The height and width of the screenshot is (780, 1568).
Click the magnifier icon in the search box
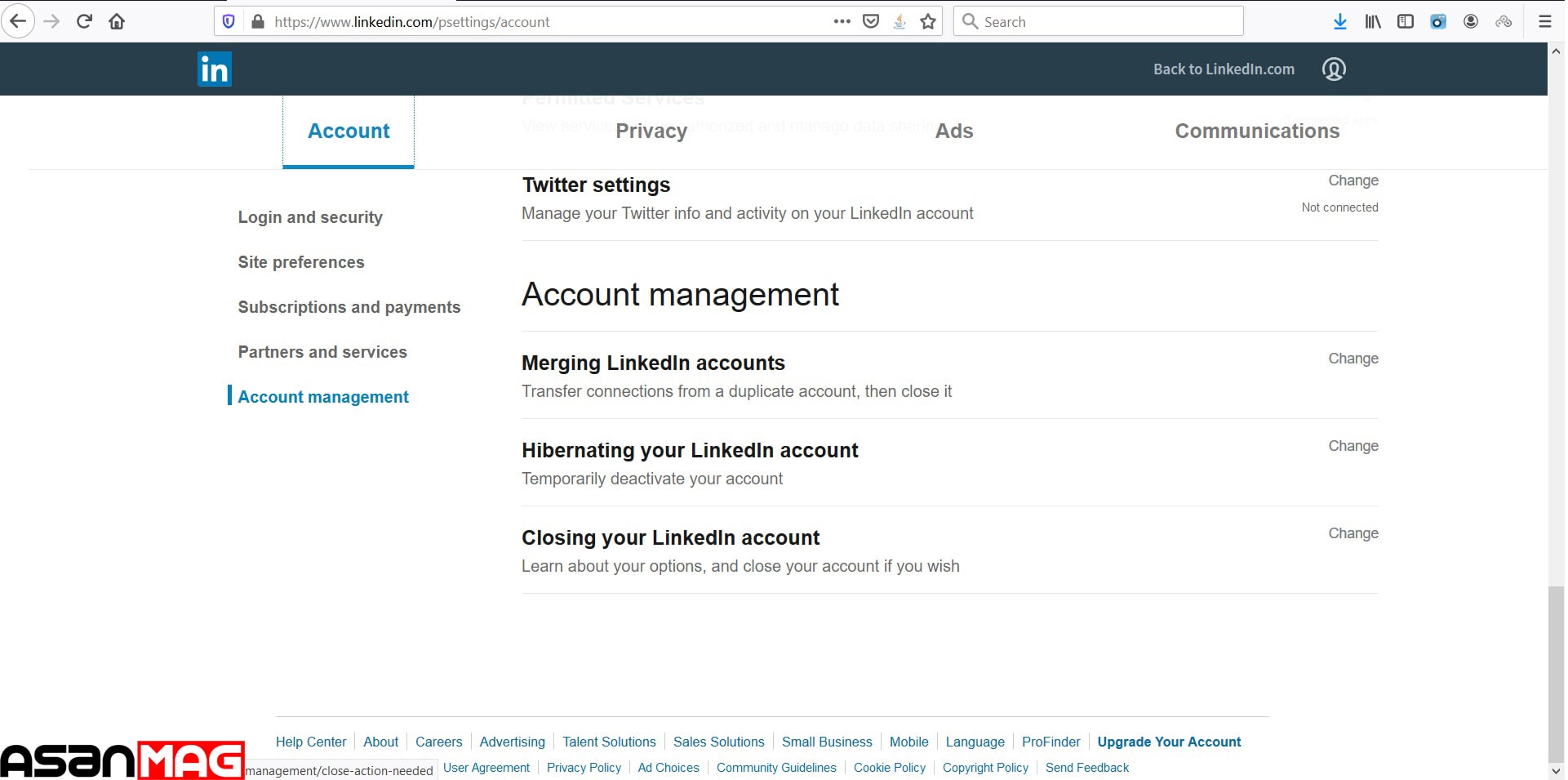click(970, 22)
